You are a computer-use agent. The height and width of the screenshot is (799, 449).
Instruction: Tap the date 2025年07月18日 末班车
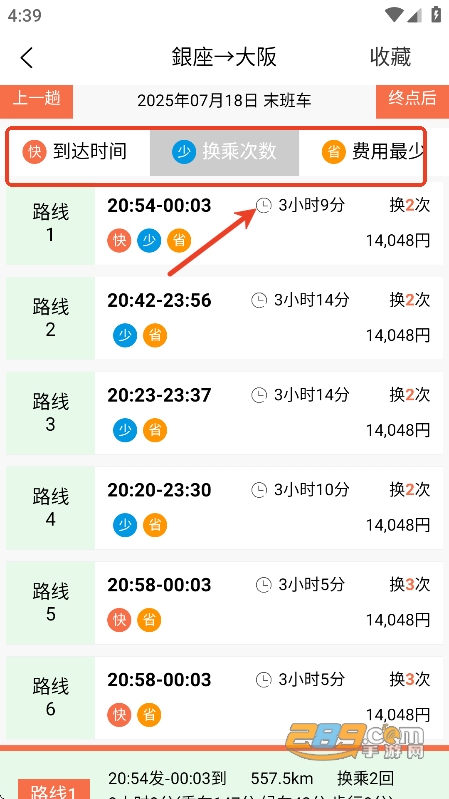(x=224, y=101)
